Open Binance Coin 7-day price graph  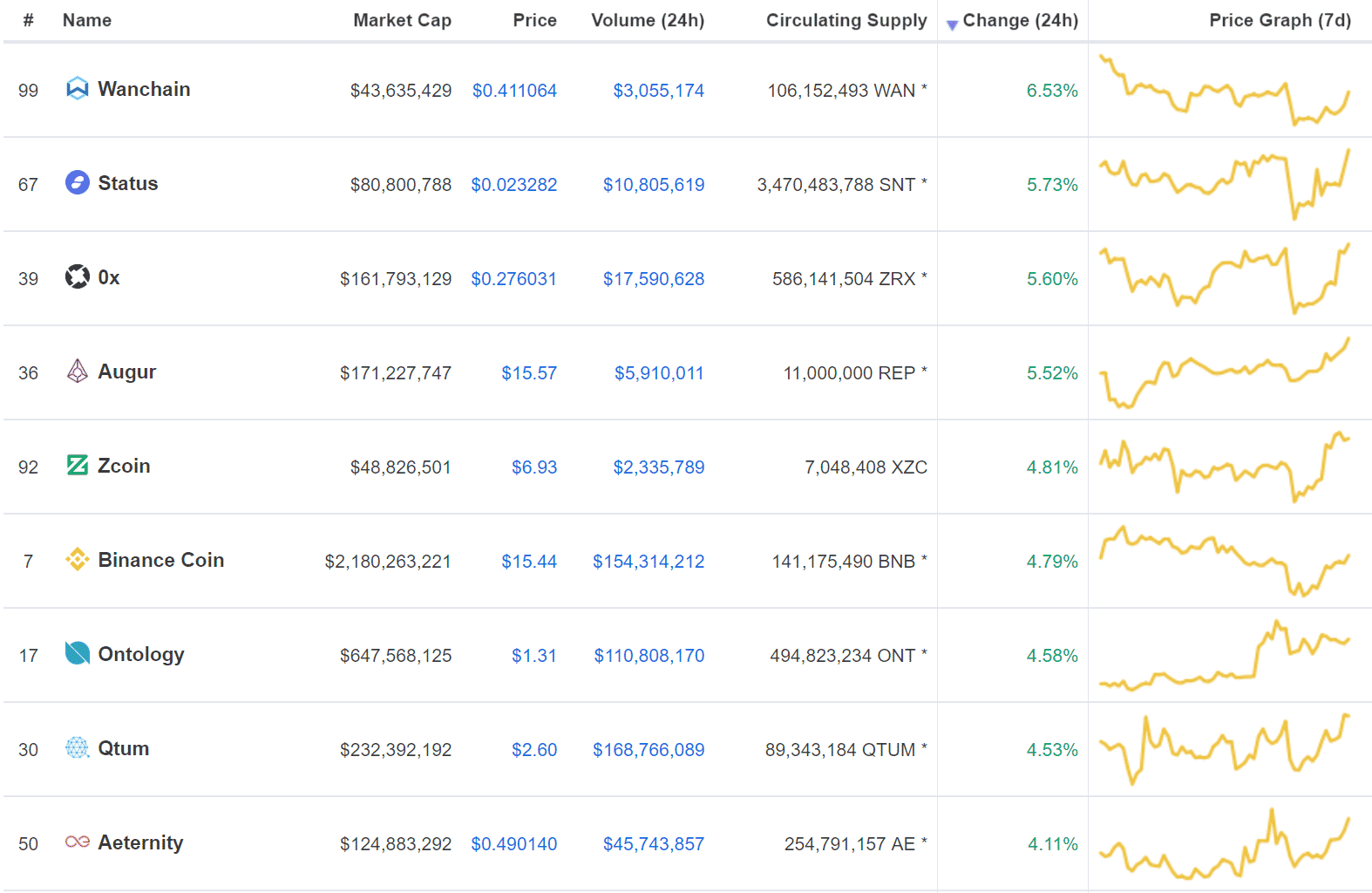(x=1225, y=561)
